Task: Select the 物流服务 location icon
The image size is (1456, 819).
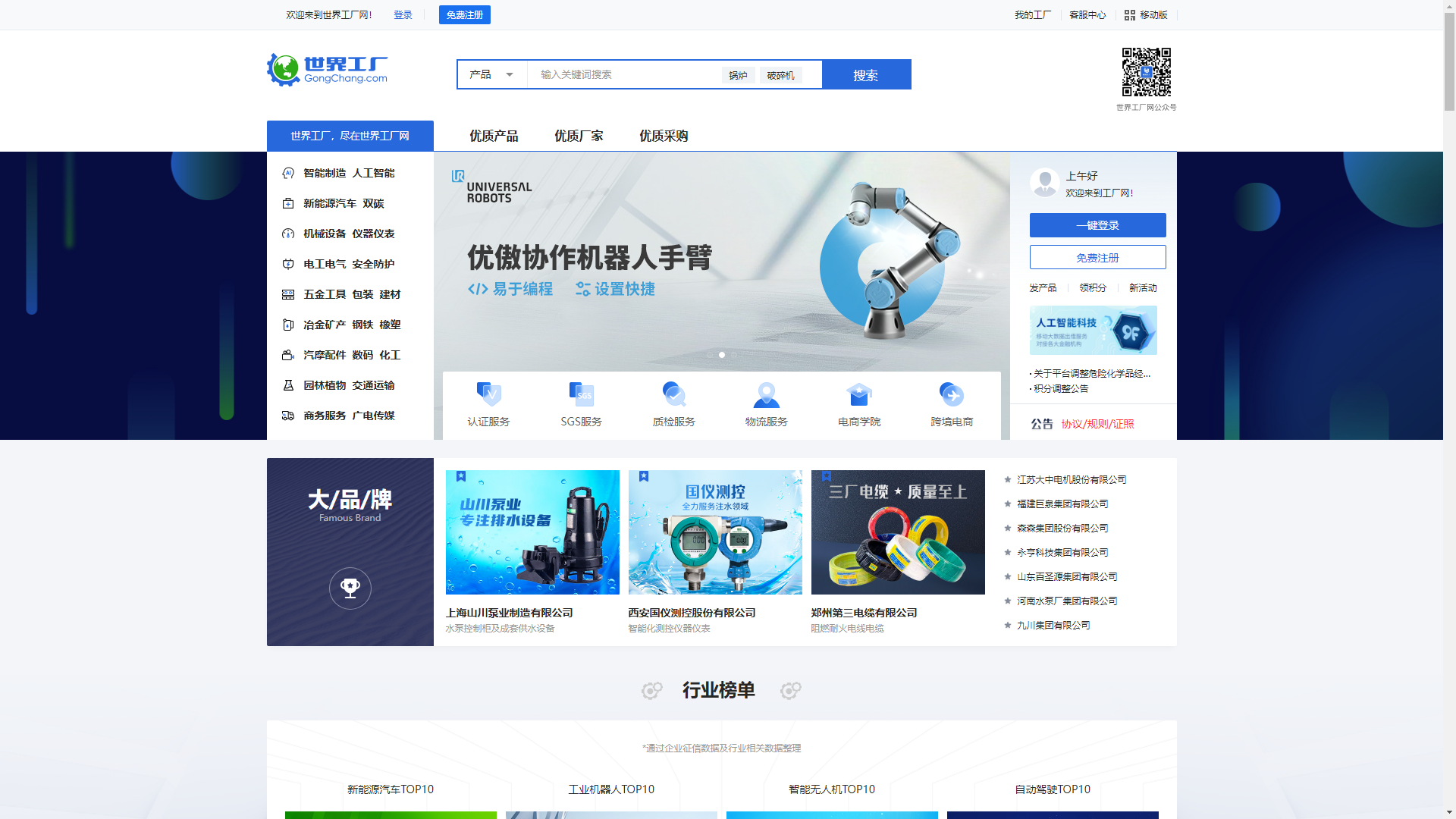Action: (x=767, y=394)
